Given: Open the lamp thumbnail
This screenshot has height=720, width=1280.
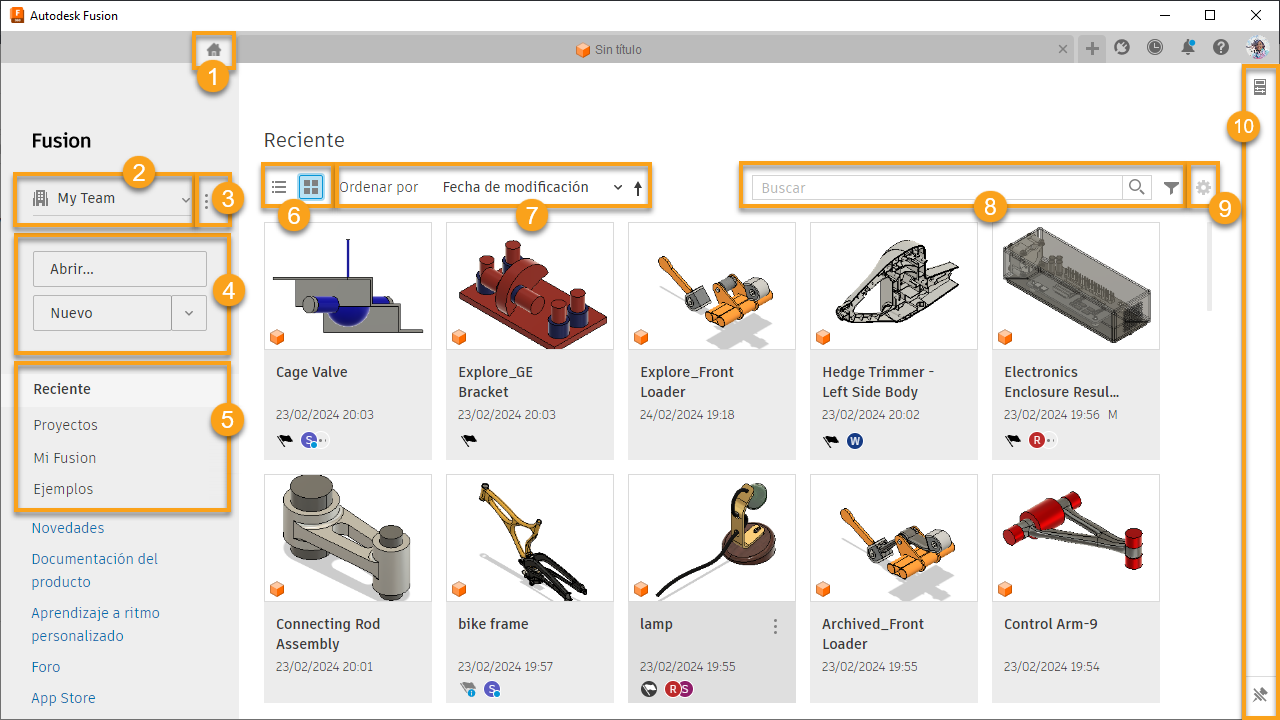Looking at the screenshot, I should click(x=712, y=537).
